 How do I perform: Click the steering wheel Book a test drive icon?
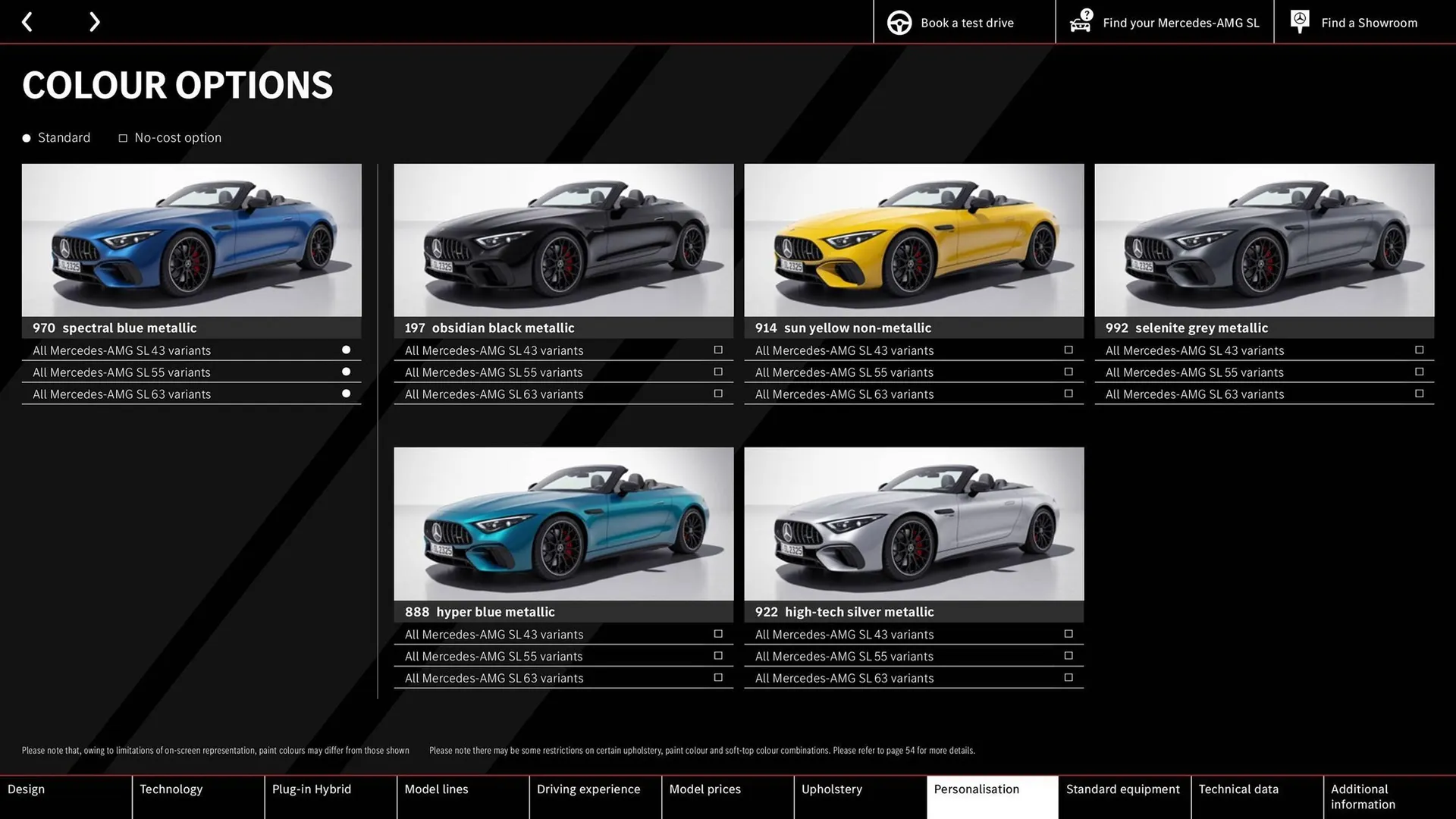click(899, 22)
